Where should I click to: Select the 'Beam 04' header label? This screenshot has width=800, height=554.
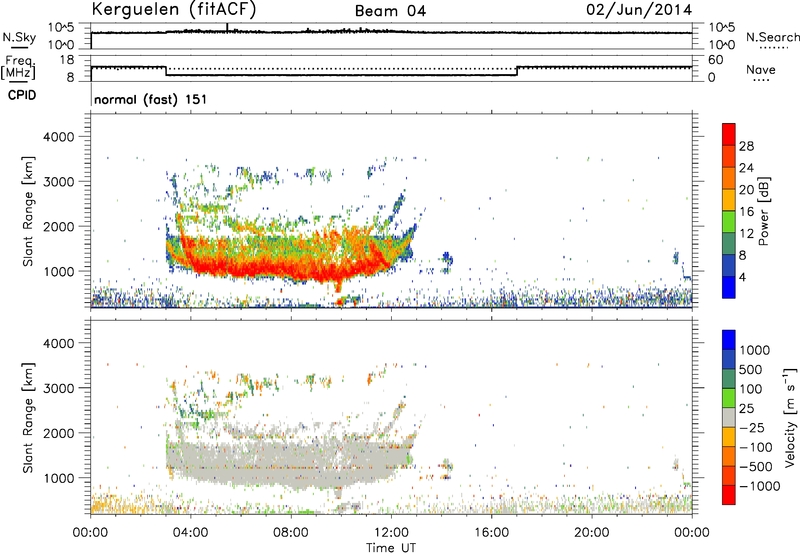click(x=390, y=11)
